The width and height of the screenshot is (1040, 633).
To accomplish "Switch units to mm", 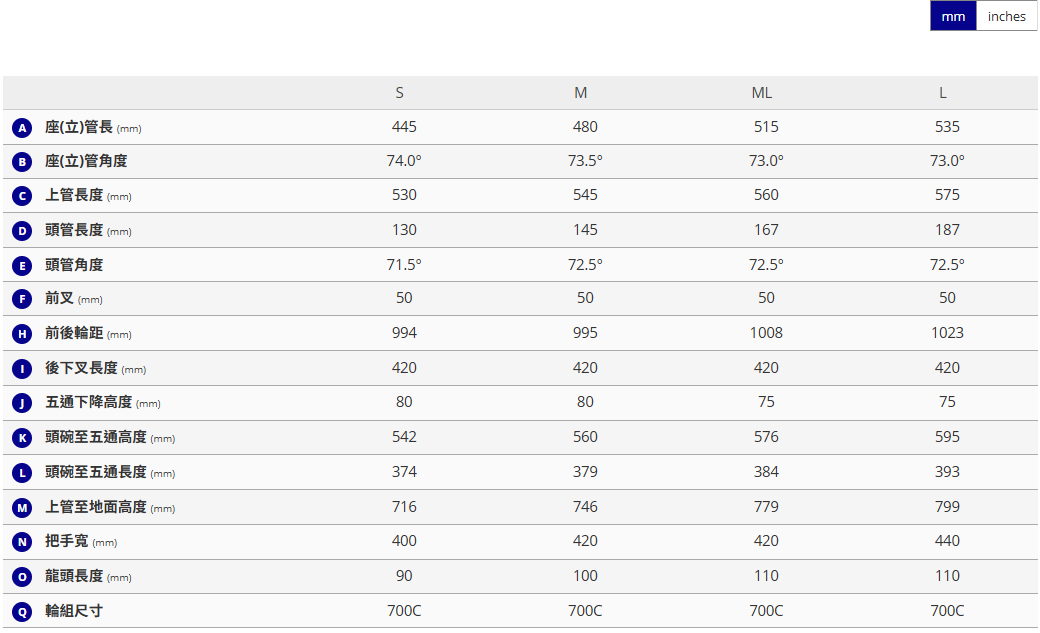I will [953, 16].
